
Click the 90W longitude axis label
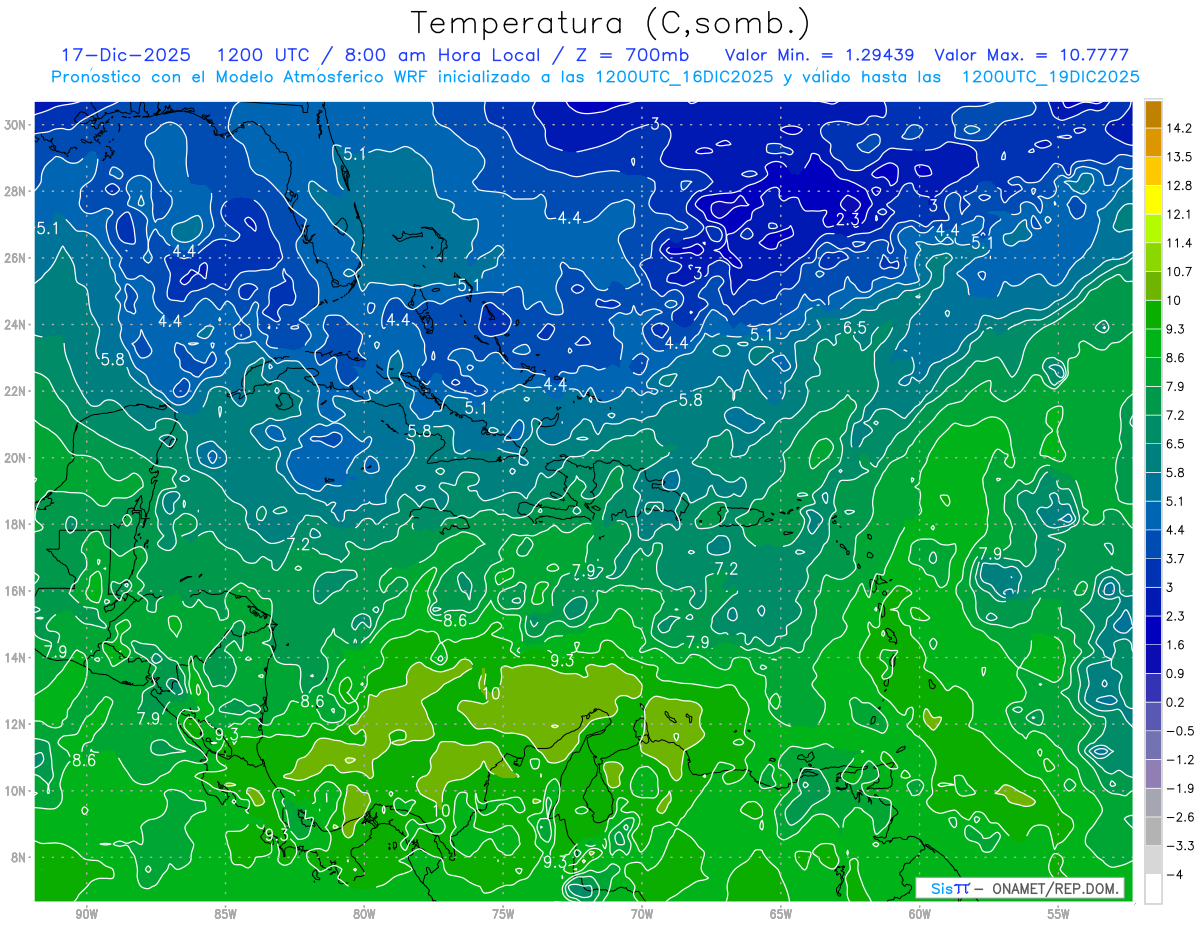click(x=86, y=914)
